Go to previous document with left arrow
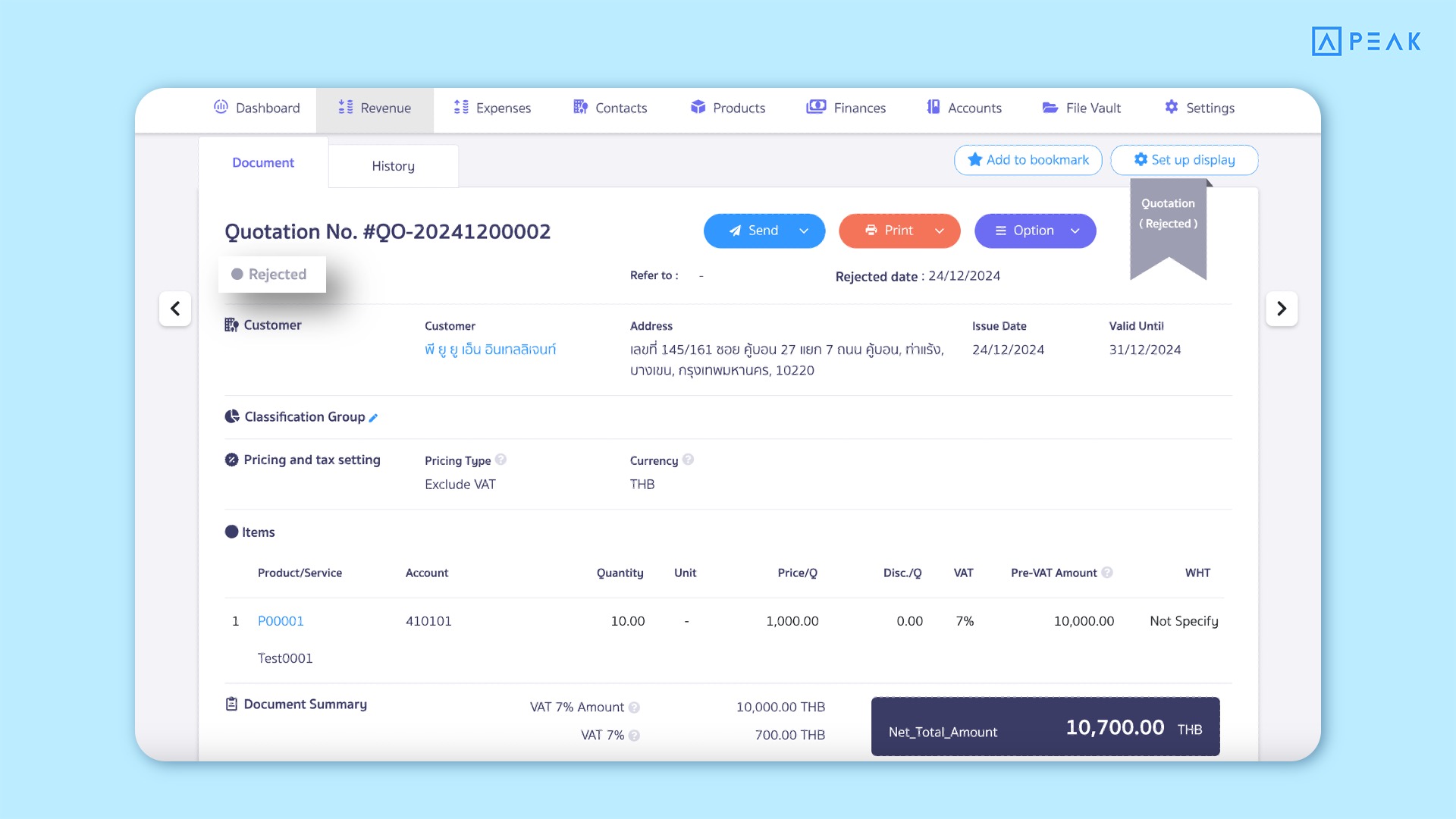This screenshot has height=819, width=1456. [175, 309]
